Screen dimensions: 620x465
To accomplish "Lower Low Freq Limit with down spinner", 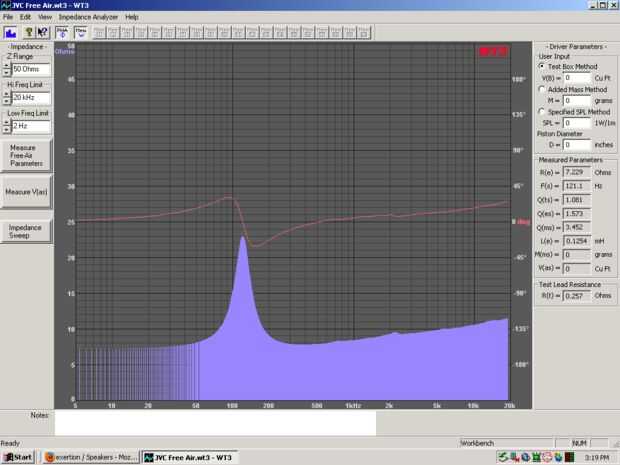I will (x=6, y=129).
